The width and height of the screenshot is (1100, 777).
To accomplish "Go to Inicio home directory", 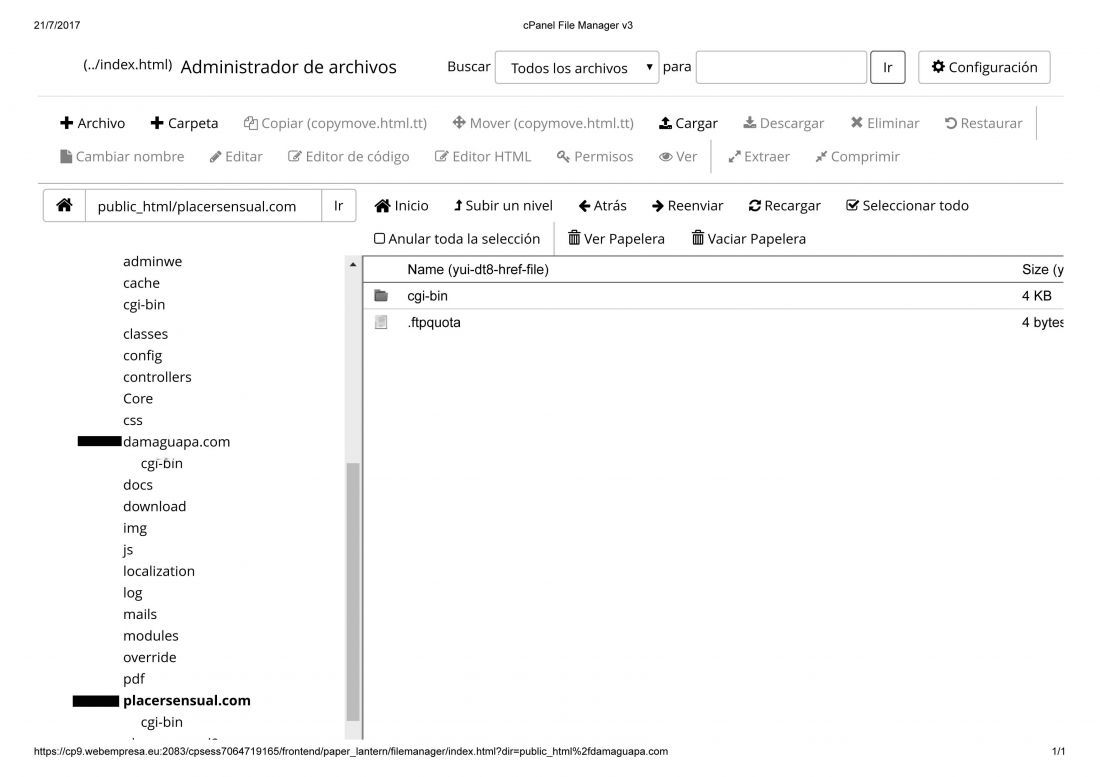I will pyautogui.click(x=401, y=205).
